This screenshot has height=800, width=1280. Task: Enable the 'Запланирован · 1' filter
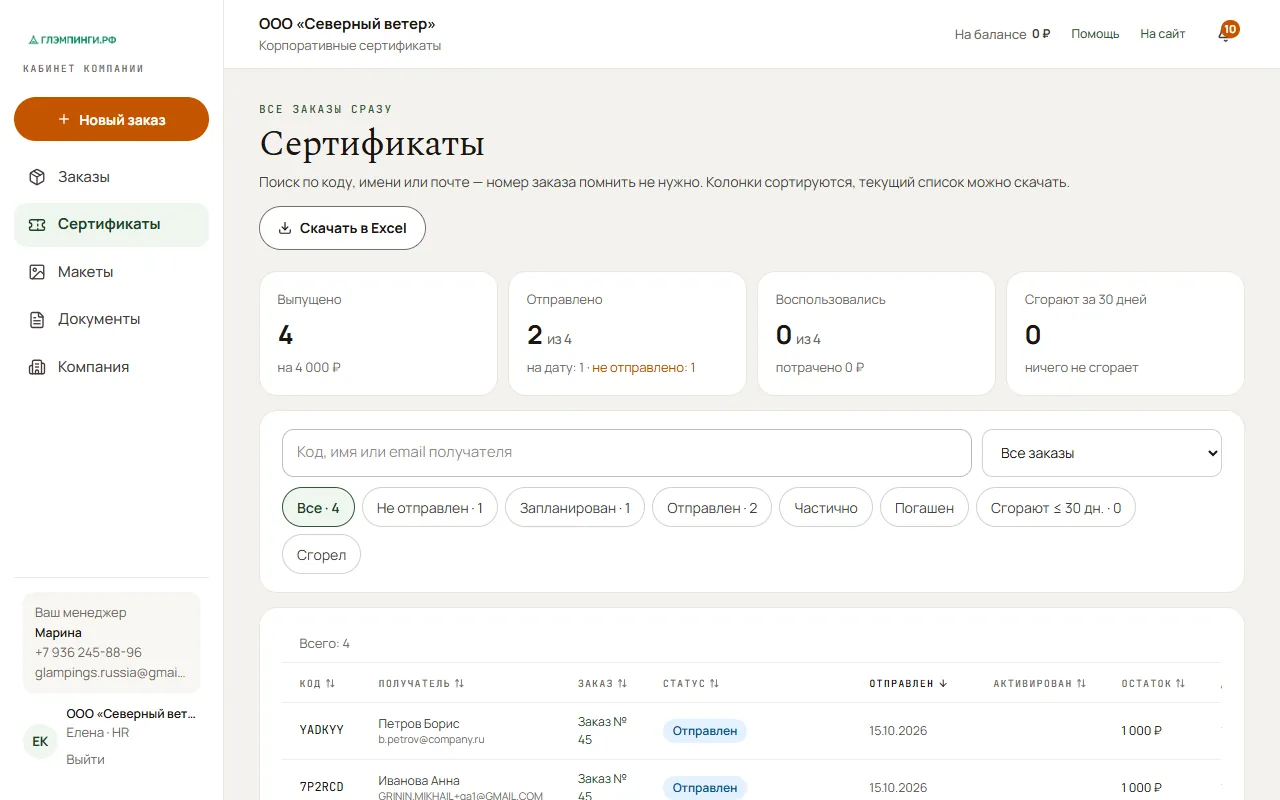point(574,508)
